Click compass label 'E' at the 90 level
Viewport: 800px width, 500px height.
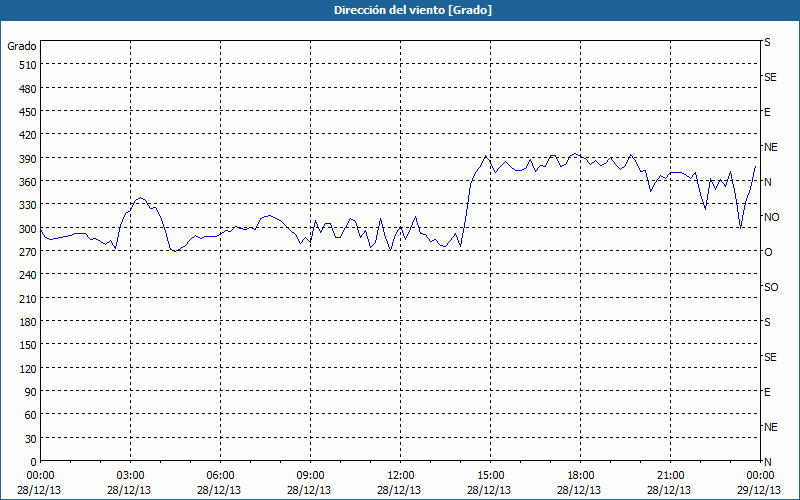pos(767,392)
